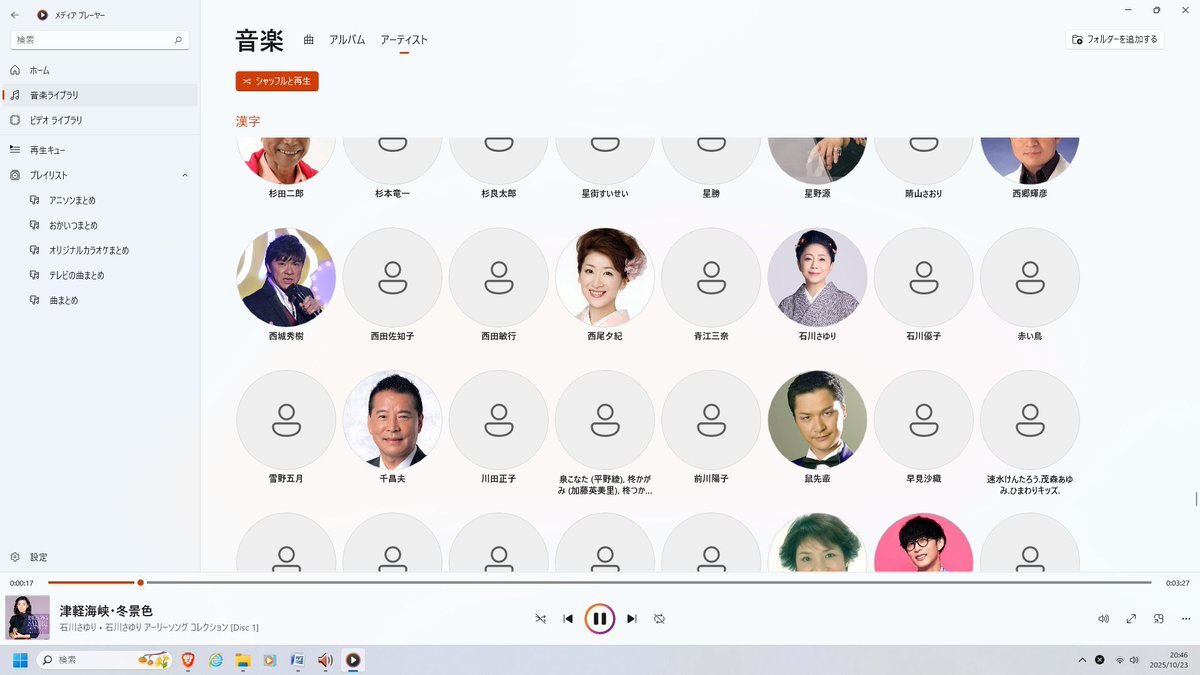Click the search magnifier icon in sidebar
The image size is (1200, 675).
[179, 40]
